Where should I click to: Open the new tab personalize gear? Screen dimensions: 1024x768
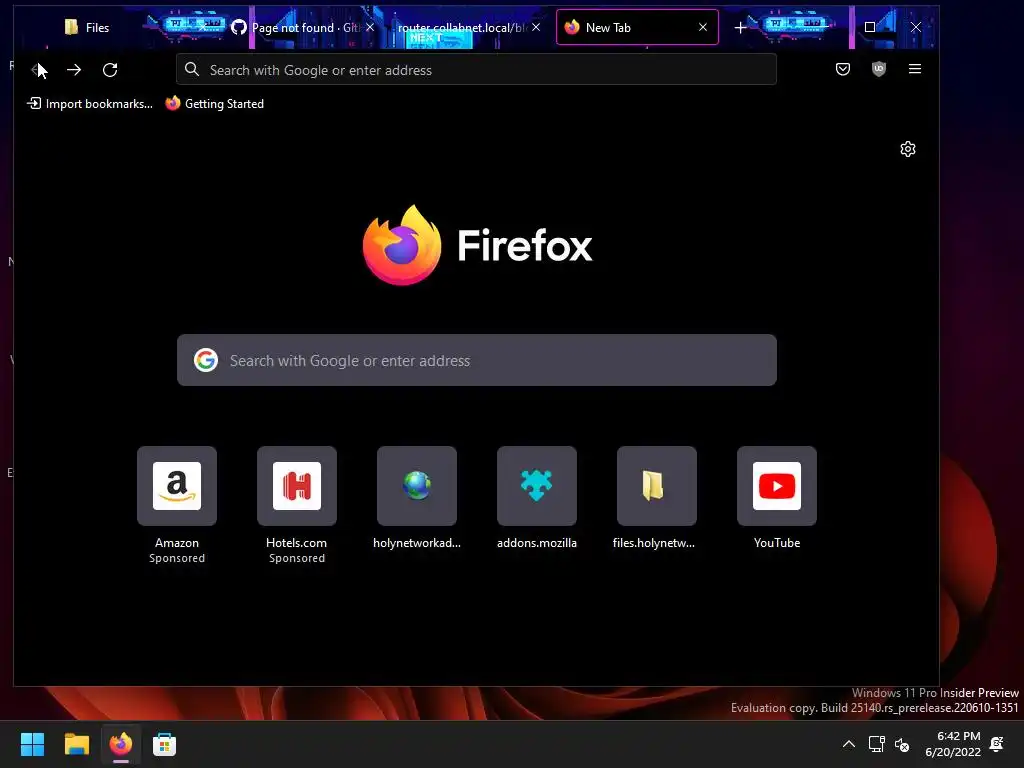907,150
